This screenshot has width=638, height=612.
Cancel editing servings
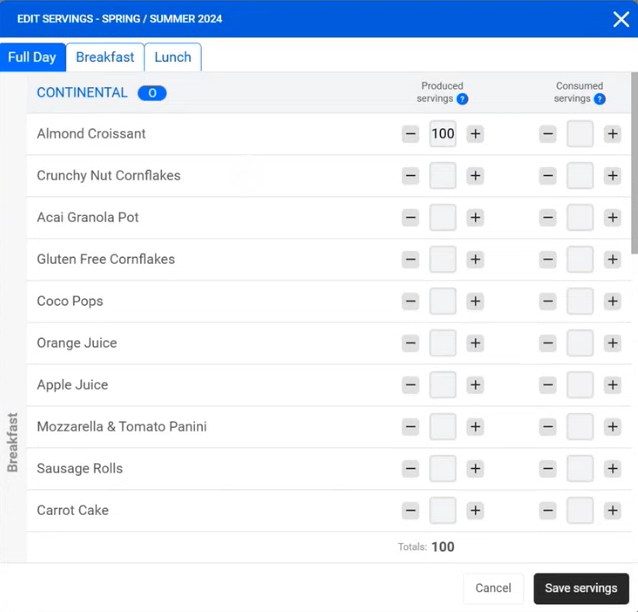(x=493, y=588)
